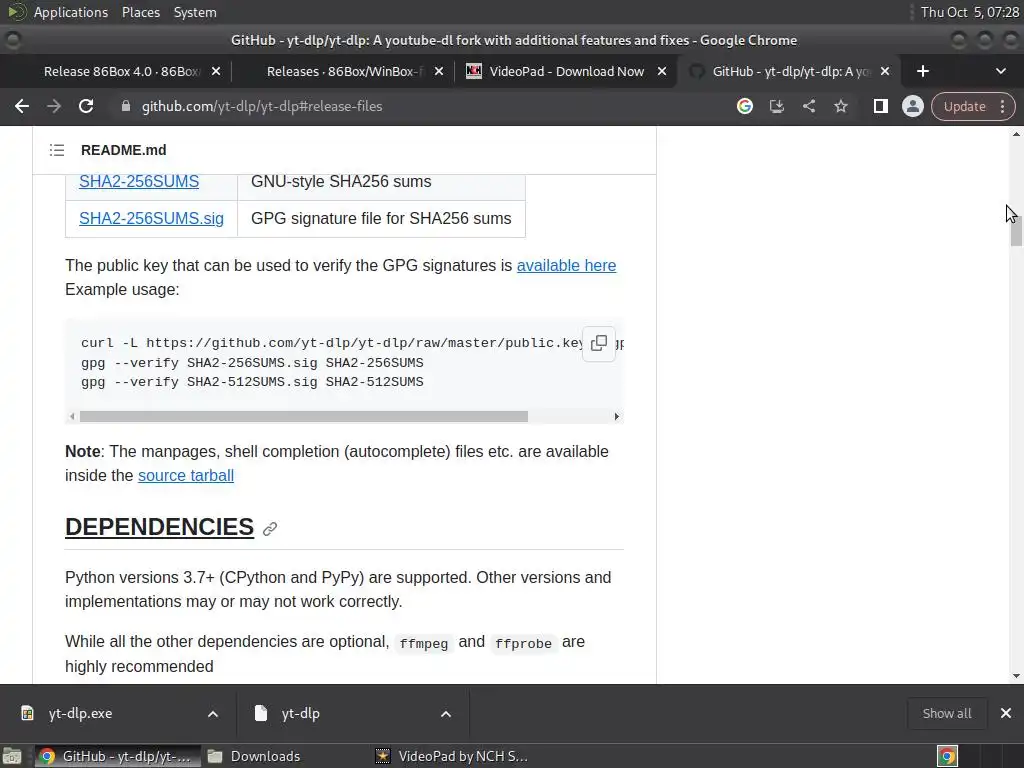The image size is (1024, 768).
Task: Switch to Releases 86Box/WinBox tab
Action: tap(345, 71)
